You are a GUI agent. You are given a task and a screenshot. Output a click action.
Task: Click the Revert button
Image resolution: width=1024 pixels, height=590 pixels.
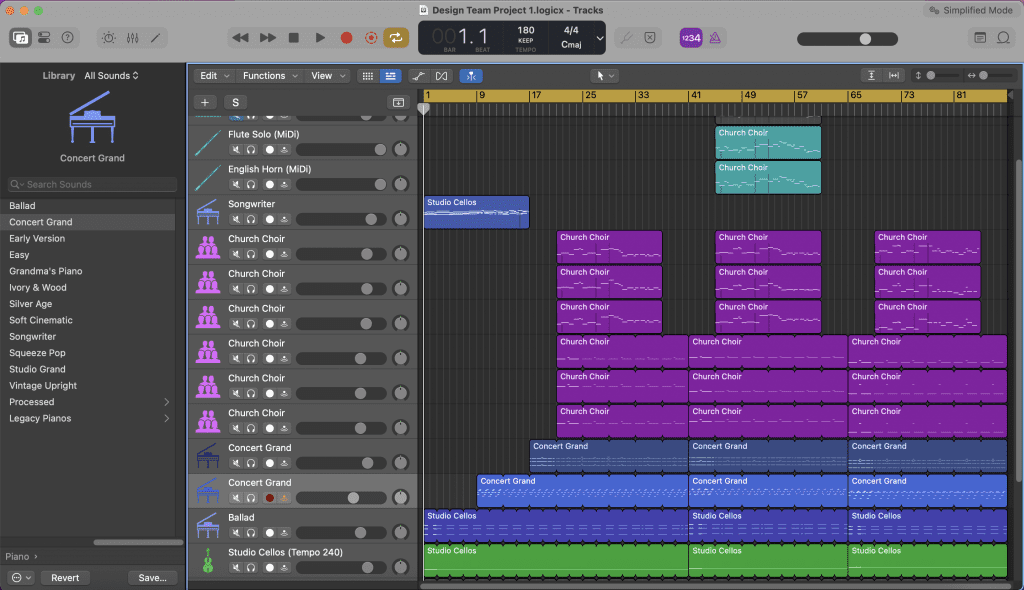point(65,577)
